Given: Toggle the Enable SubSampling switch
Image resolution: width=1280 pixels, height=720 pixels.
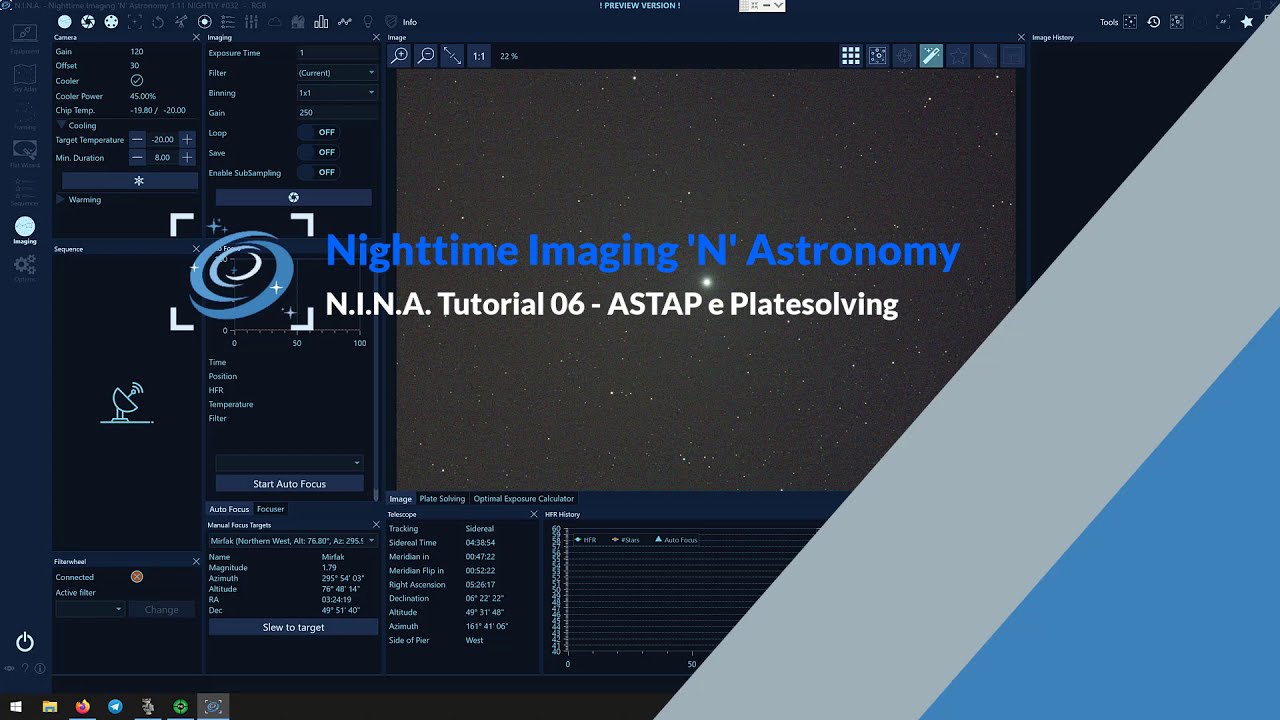Looking at the screenshot, I should click(x=318, y=172).
